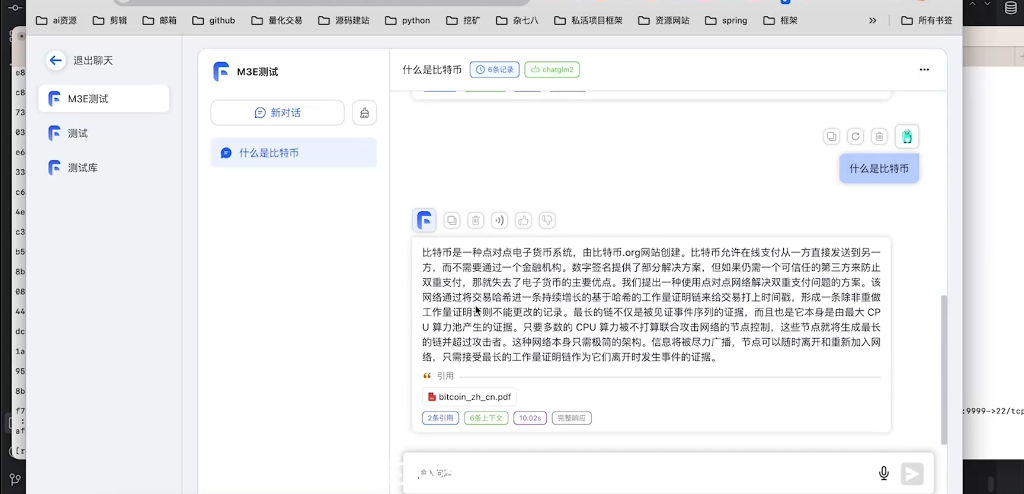Open the three-dot more options menu

(x=924, y=70)
